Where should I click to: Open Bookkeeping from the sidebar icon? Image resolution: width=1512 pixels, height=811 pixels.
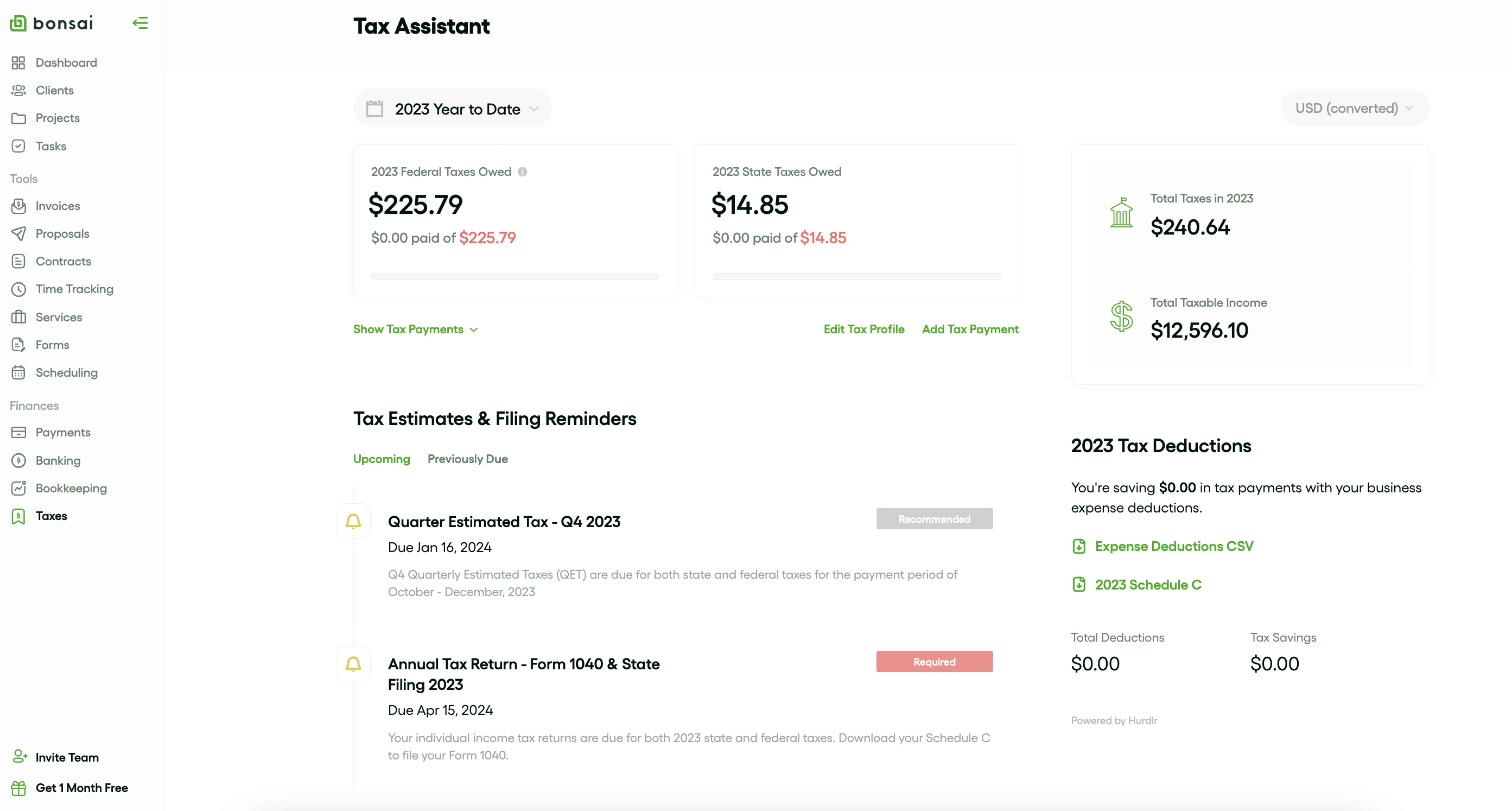pyautogui.click(x=19, y=488)
